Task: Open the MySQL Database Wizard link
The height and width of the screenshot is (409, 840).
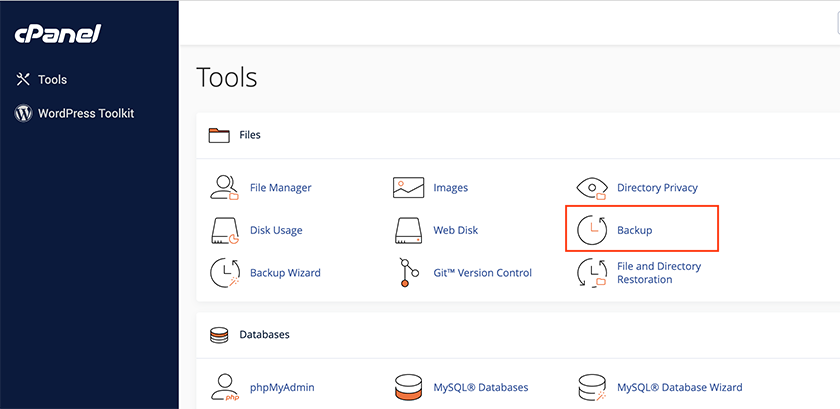Action: click(680, 388)
